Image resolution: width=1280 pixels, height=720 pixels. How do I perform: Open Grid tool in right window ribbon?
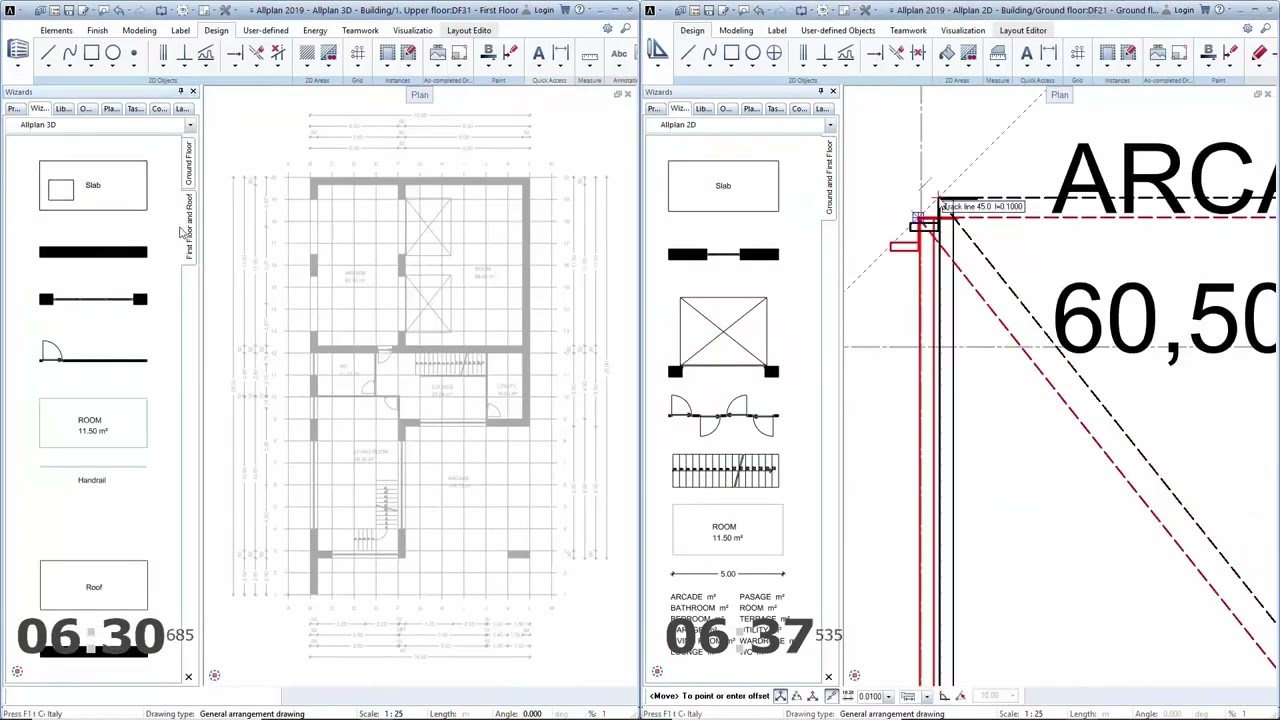[x=1078, y=53]
